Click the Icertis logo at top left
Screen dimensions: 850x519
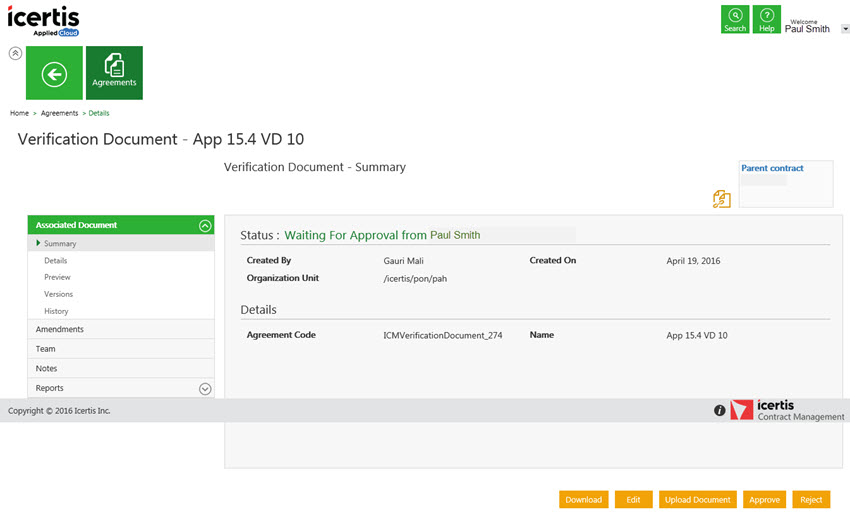43,20
